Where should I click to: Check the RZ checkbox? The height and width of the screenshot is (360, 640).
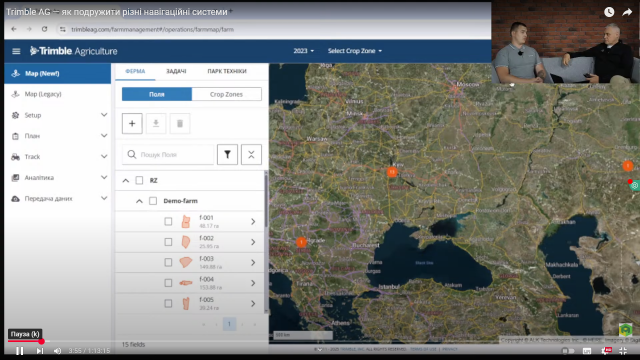[139, 180]
